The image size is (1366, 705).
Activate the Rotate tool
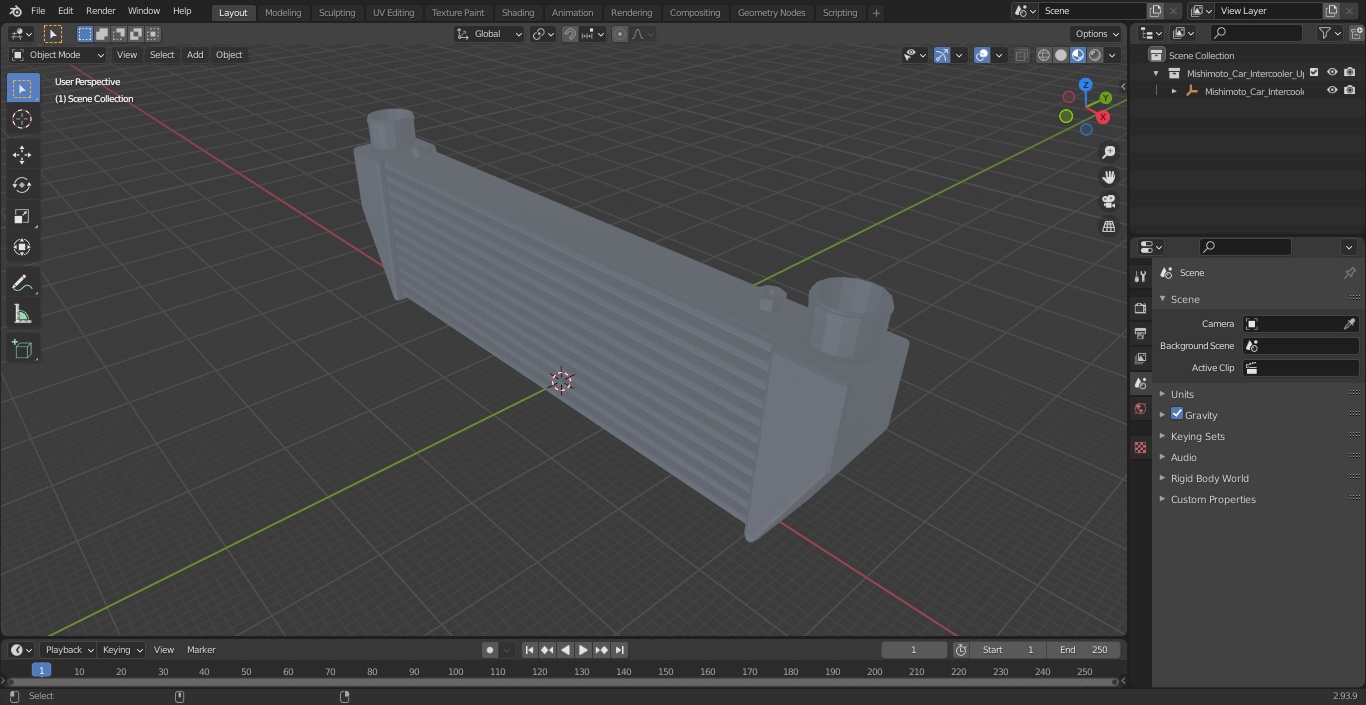pyautogui.click(x=22, y=185)
